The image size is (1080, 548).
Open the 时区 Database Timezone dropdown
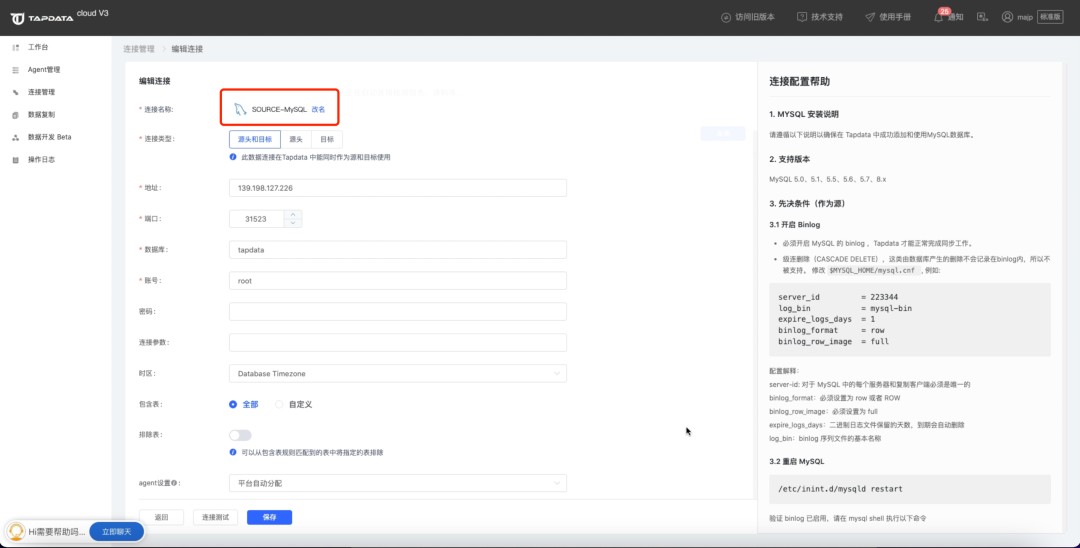pos(397,373)
